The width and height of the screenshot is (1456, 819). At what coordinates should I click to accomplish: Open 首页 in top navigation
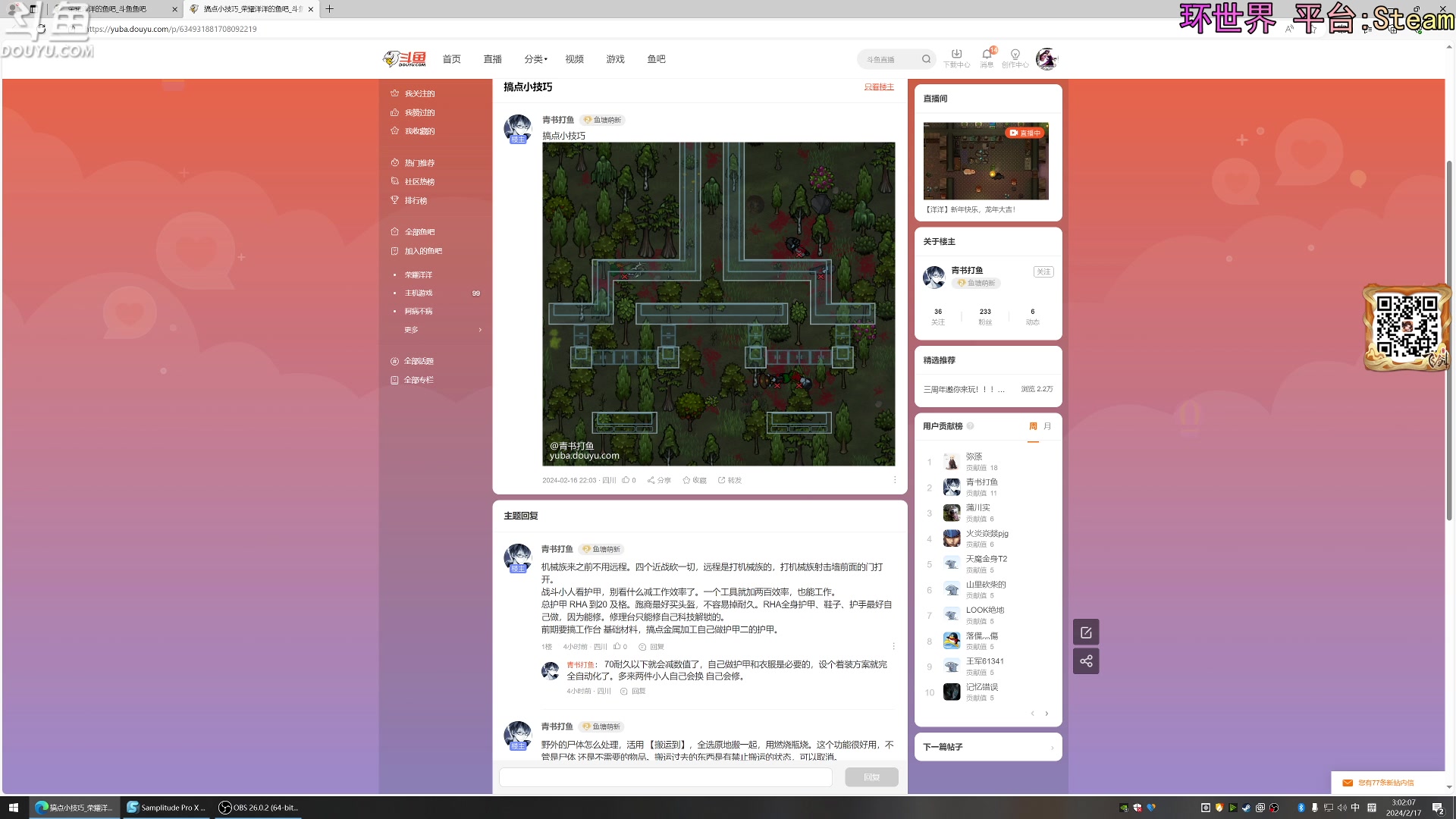(x=452, y=59)
